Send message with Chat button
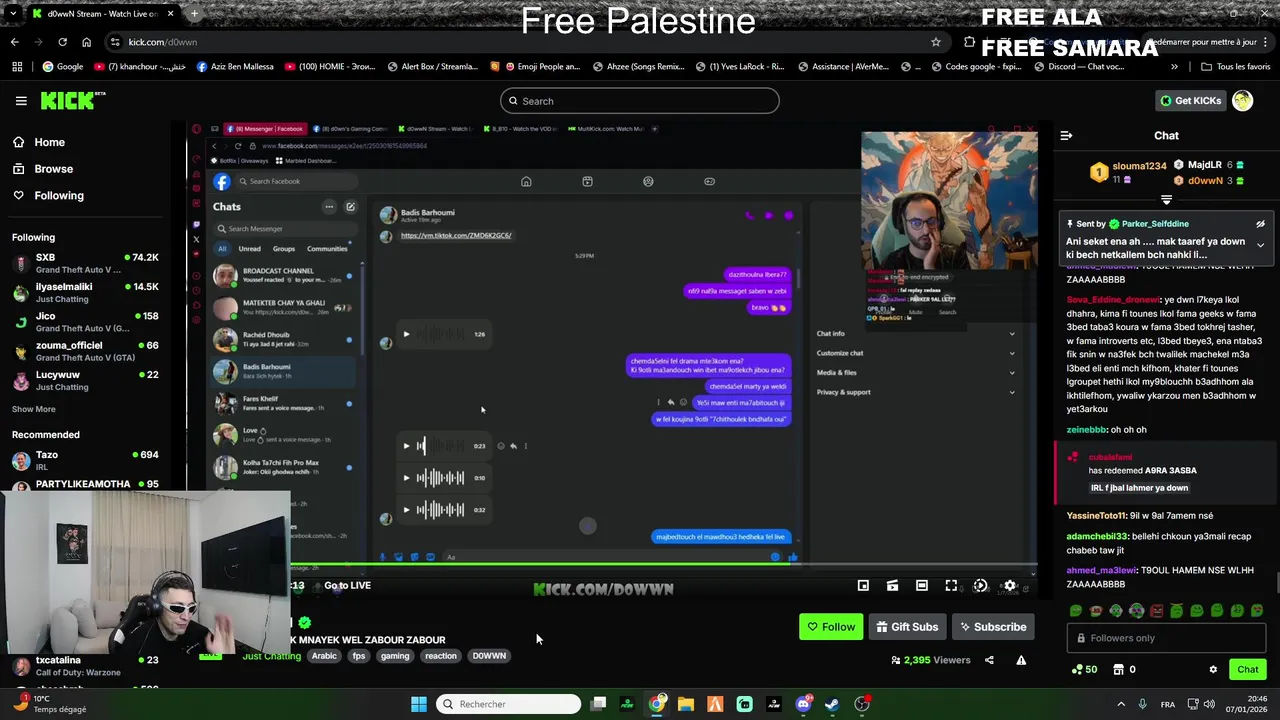Image resolution: width=1280 pixels, height=720 pixels. 1248,669
